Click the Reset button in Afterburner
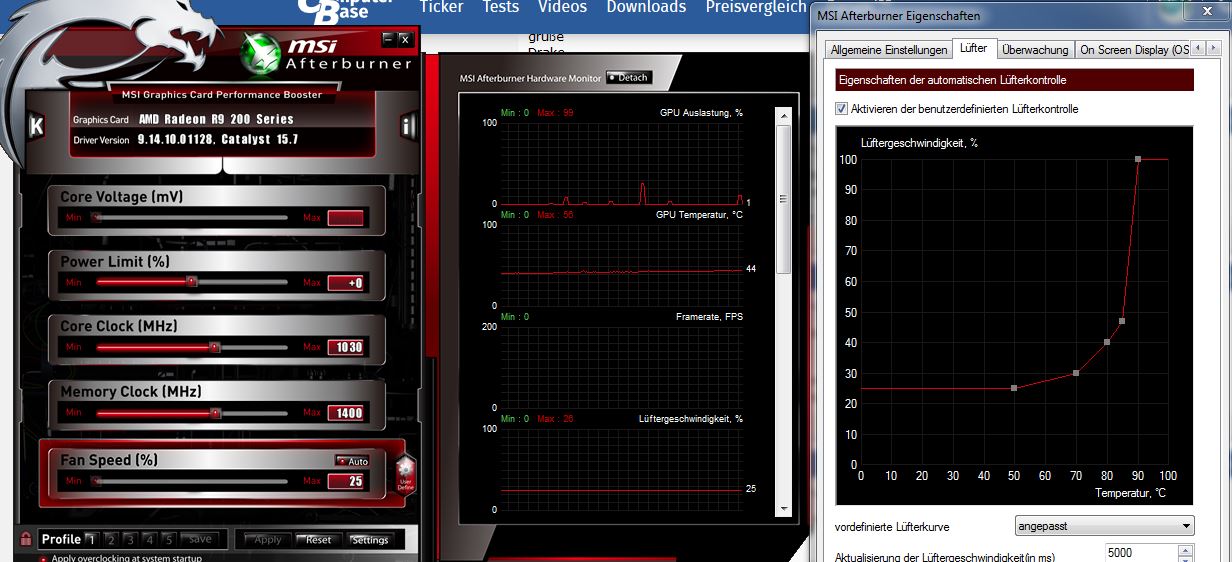This screenshot has width=1232, height=562. pyautogui.click(x=317, y=539)
